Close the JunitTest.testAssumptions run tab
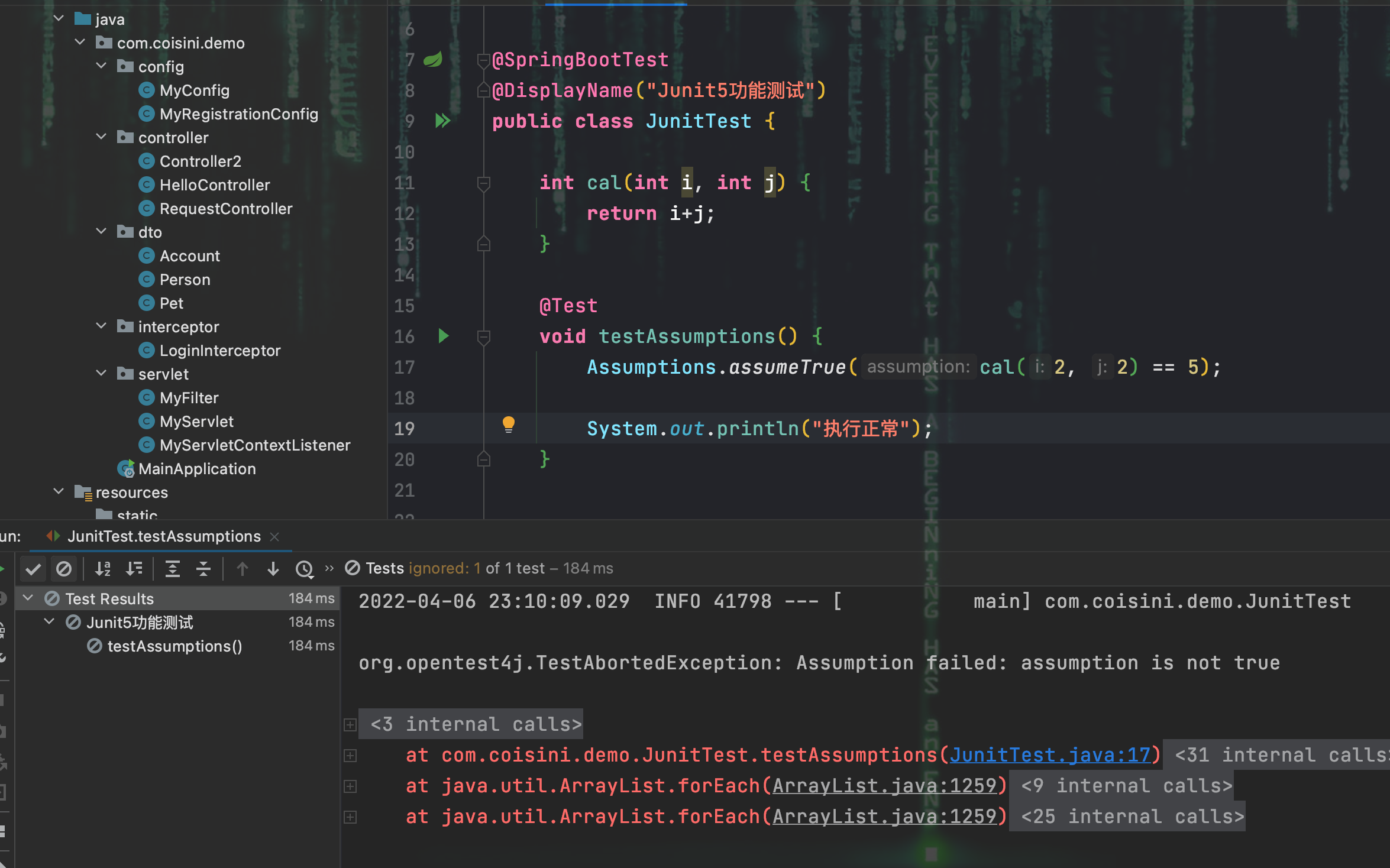 [x=274, y=537]
